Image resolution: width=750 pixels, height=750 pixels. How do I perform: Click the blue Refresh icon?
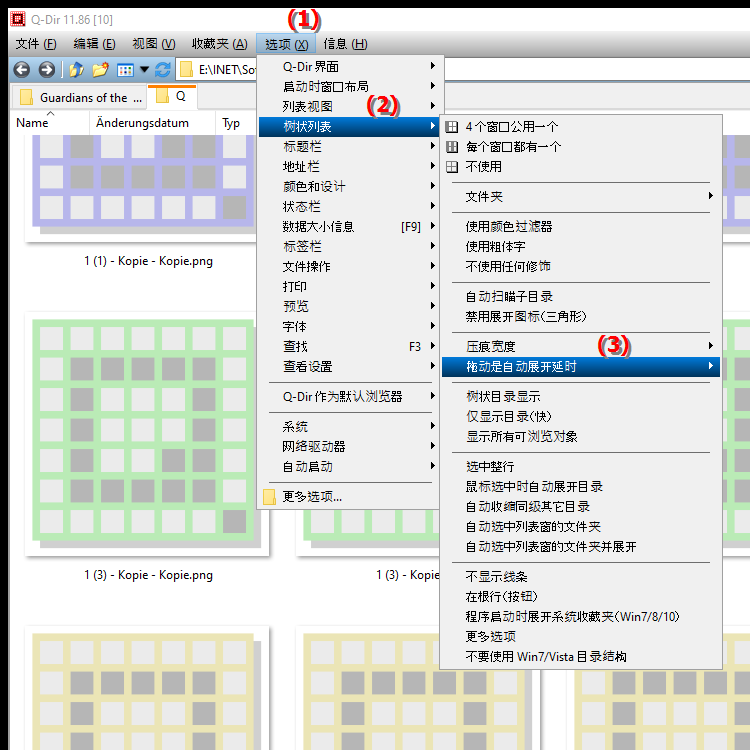pyautogui.click(x=162, y=70)
